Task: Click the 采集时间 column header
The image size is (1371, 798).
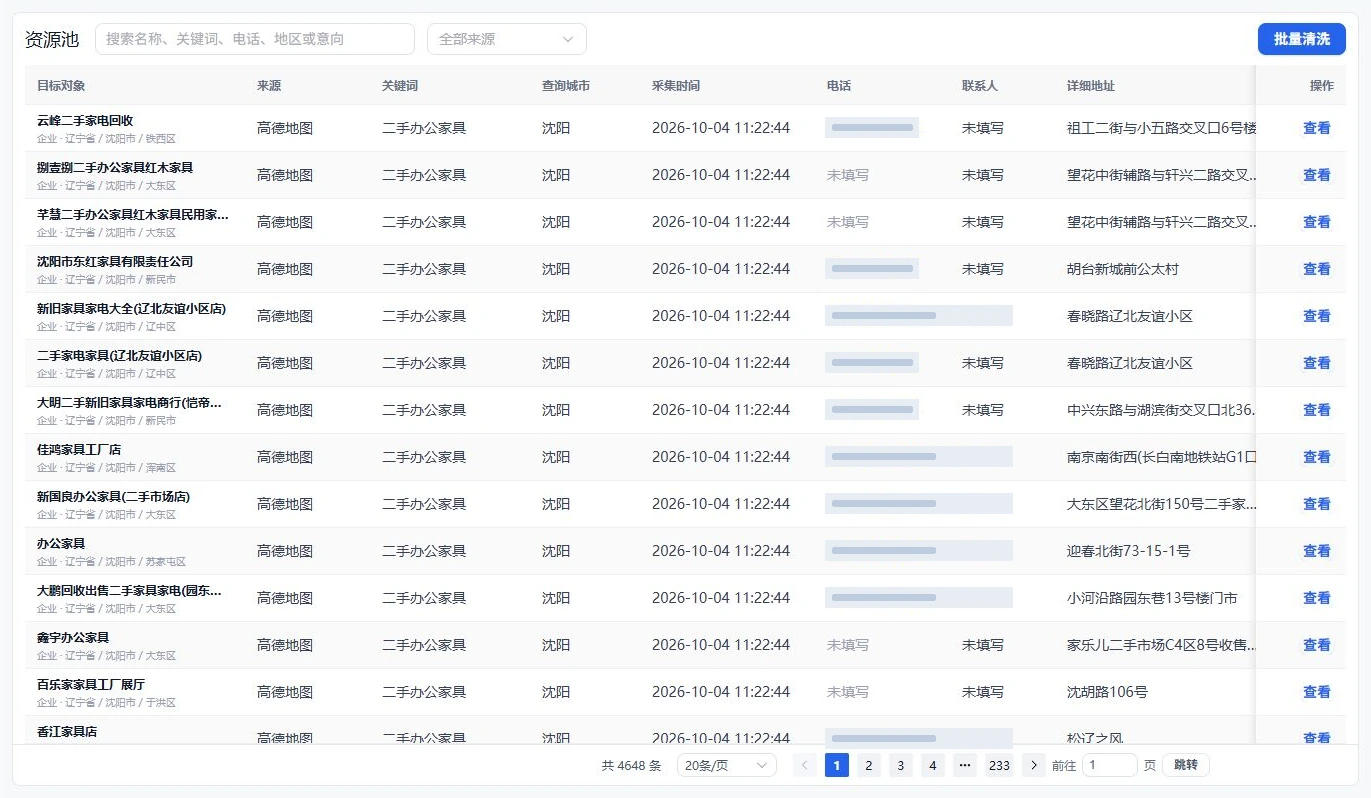Action: (x=676, y=86)
